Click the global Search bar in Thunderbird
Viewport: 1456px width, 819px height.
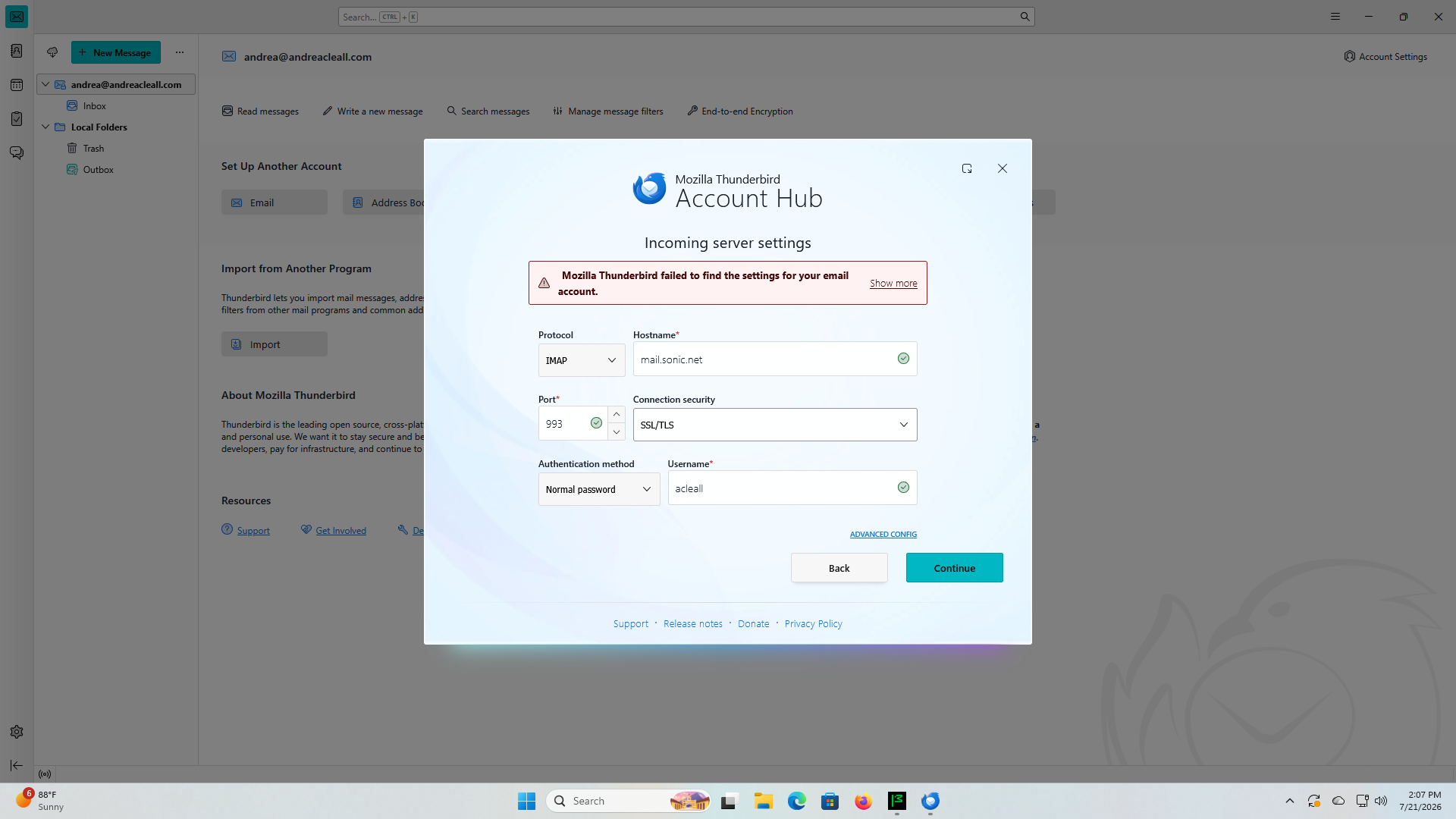point(686,17)
